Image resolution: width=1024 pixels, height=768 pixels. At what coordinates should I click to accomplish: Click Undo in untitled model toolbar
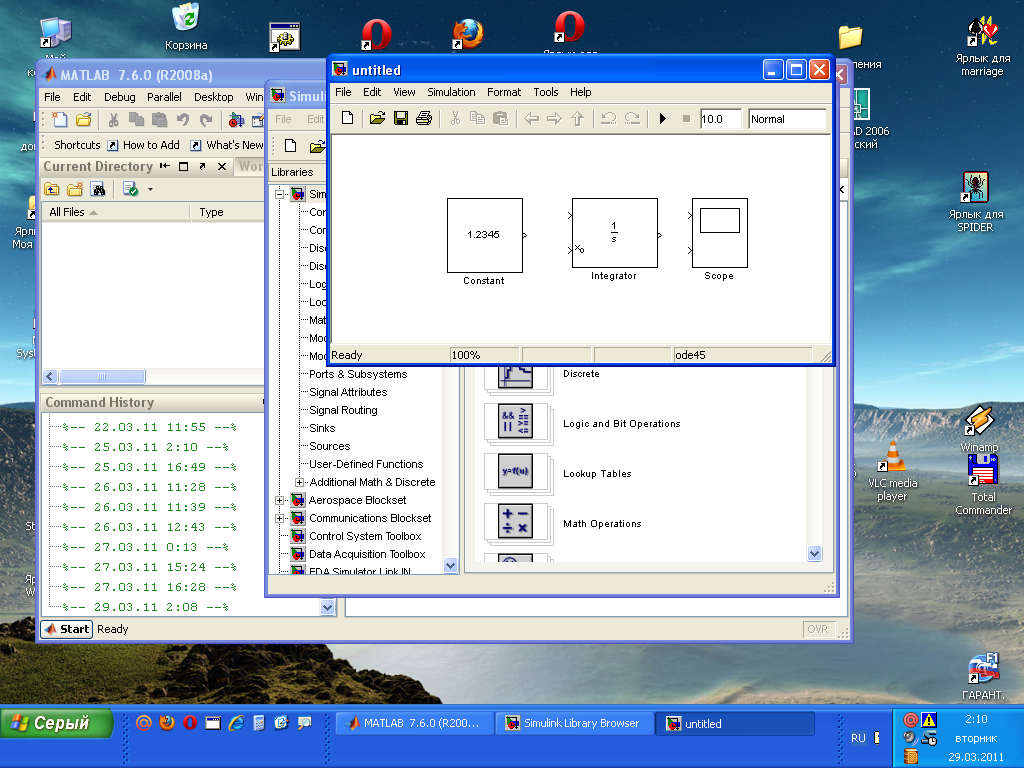(609, 118)
